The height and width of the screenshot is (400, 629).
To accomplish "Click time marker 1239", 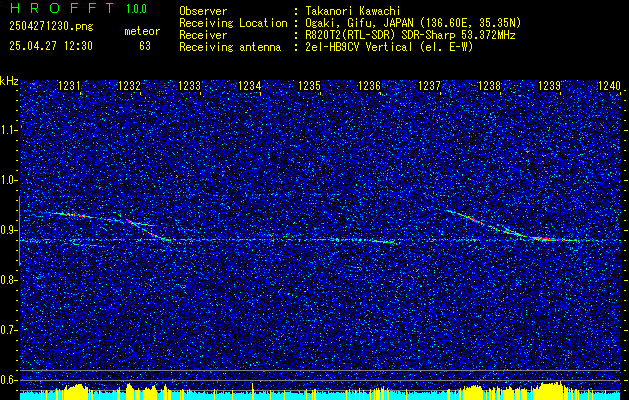I will pos(550,86).
